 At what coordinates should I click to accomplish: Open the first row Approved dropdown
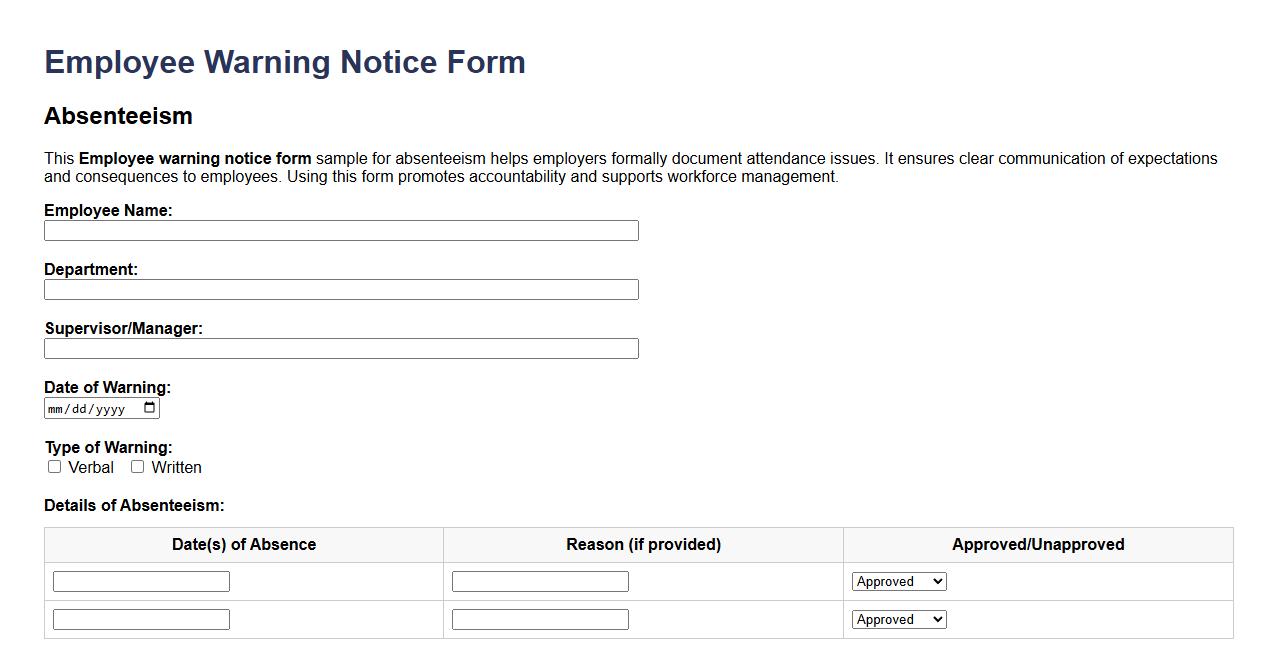tap(897, 581)
